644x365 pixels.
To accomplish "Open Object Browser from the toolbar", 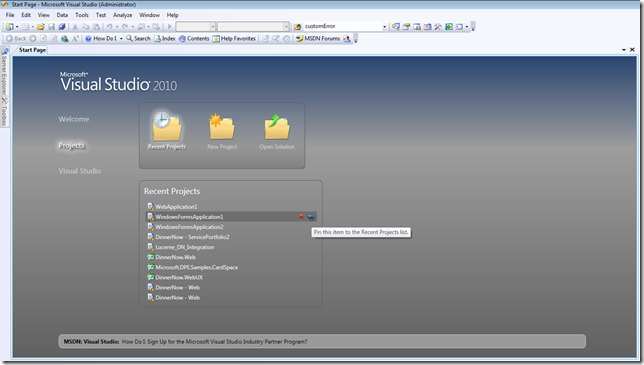I will [x=427, y=27].
